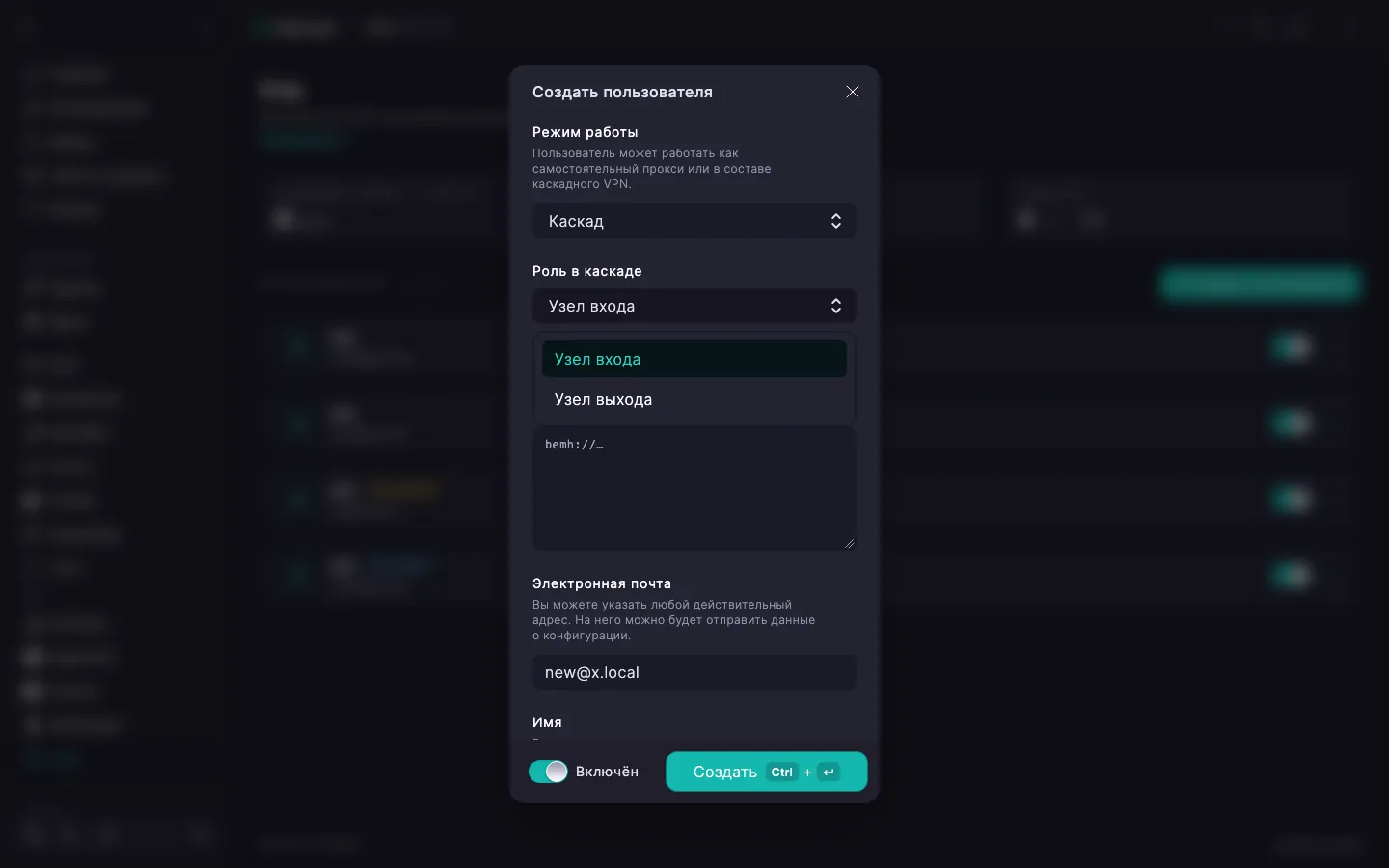This screenshot has width=1389, height=868.
Task: Click the email field containing new@x.local
Action: click(694, 672)
